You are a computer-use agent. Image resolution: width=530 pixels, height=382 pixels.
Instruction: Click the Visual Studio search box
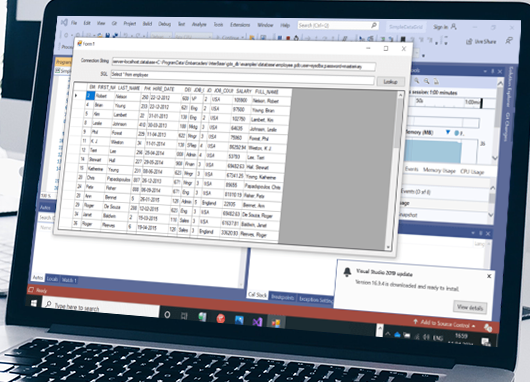pyautogui.click(x=338, y=25)
